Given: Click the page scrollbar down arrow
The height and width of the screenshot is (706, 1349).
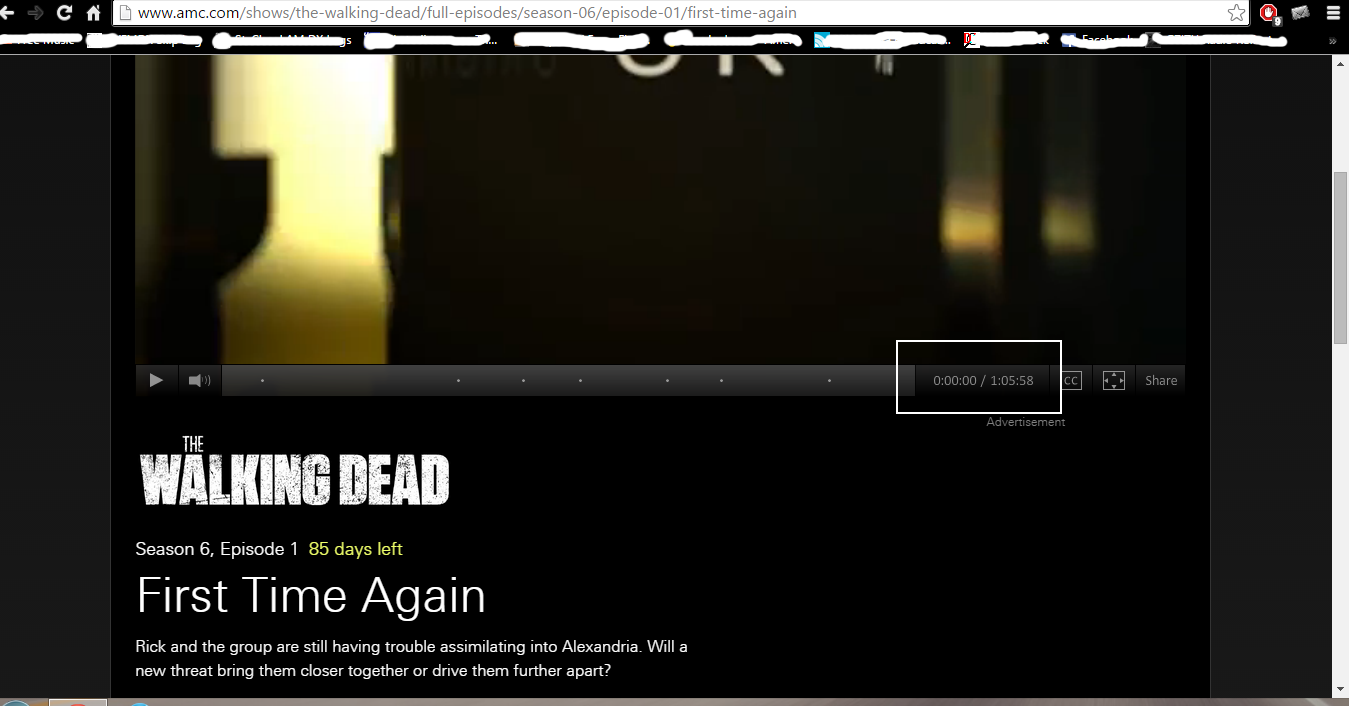Looking at the screenshot, I should coord(1340,689).
